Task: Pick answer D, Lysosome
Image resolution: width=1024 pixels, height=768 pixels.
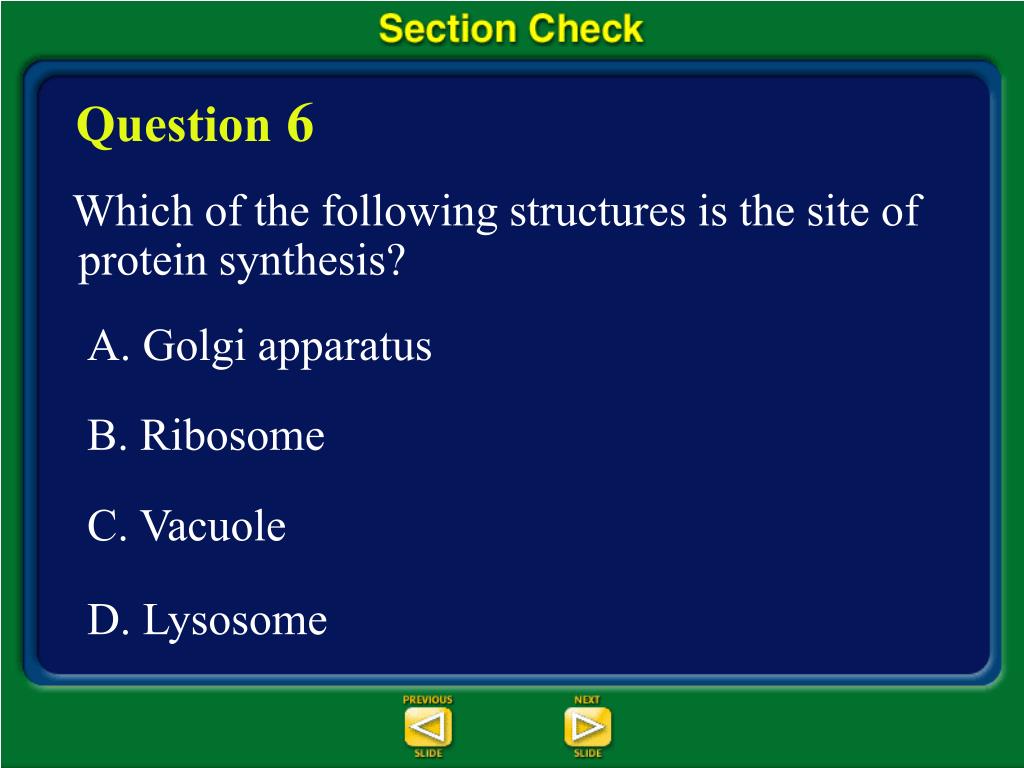Action: 208,620
